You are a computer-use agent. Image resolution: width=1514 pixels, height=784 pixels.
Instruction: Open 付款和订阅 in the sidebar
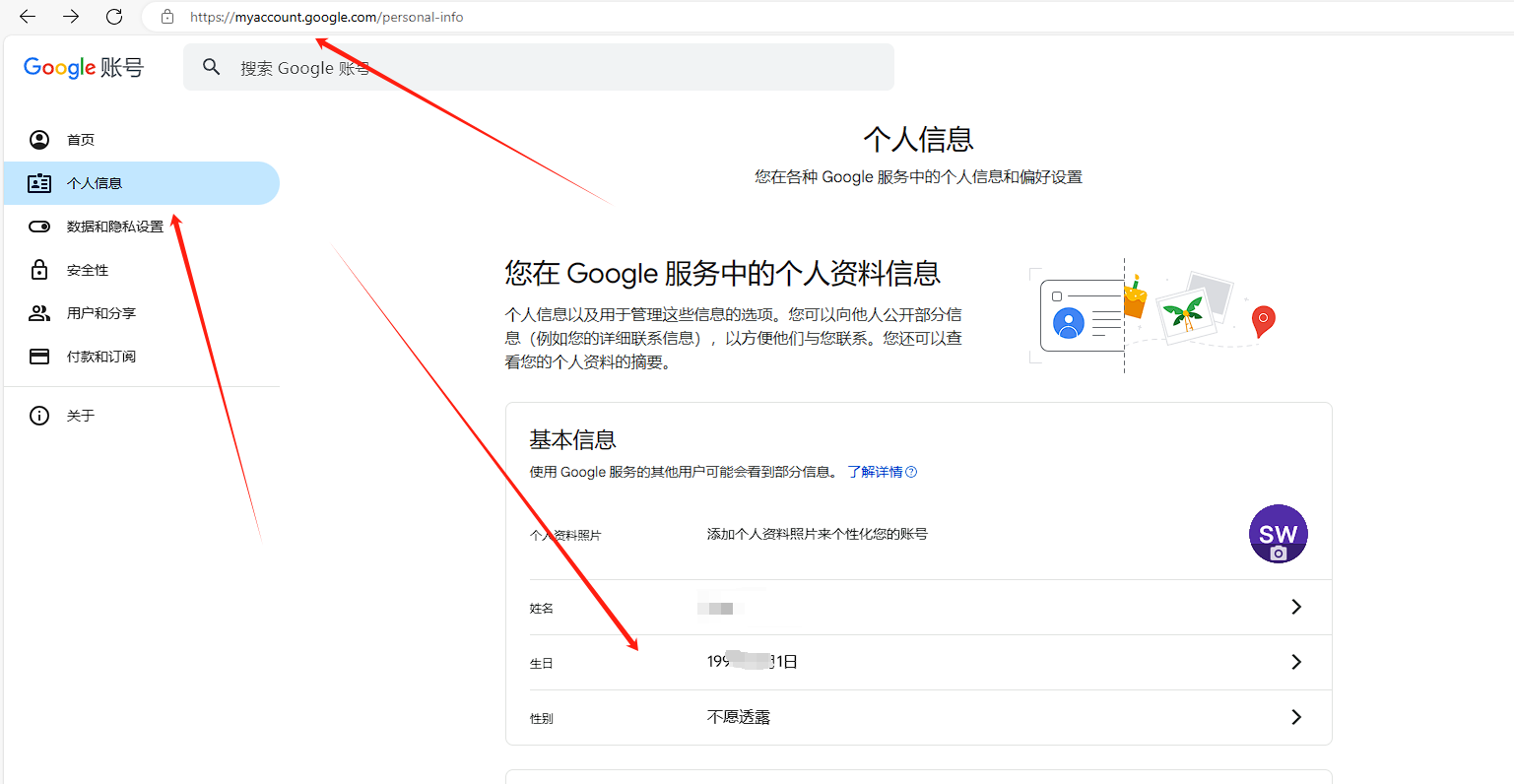[x=142, y=357]
